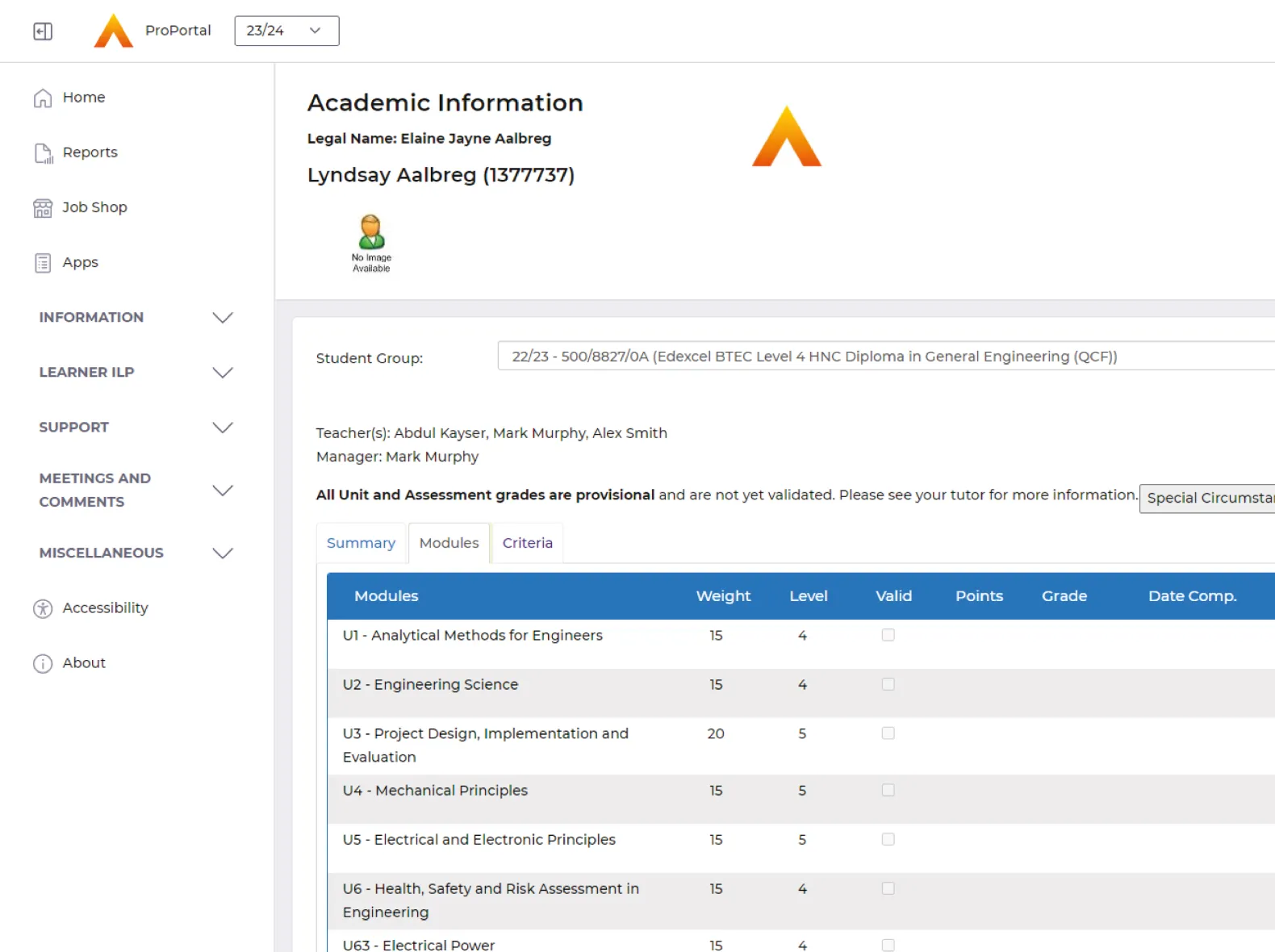Collapse the sidebar using the panel icon
Viewport: 1275px width, 952px height.
pos(43,31)
